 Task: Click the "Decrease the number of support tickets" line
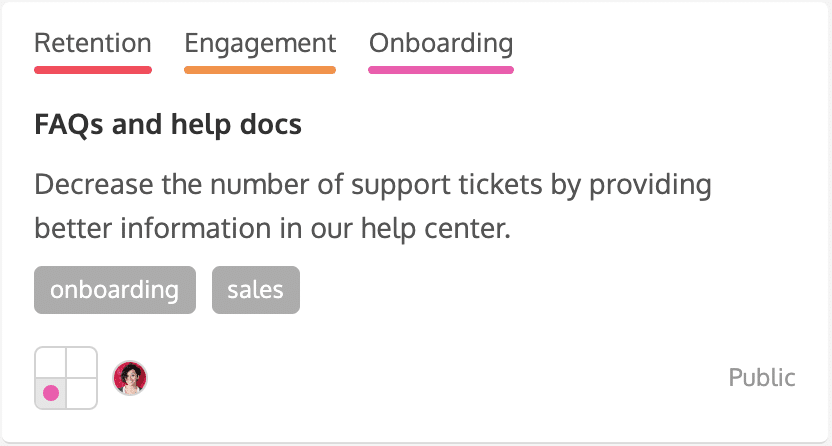point(373,186)
